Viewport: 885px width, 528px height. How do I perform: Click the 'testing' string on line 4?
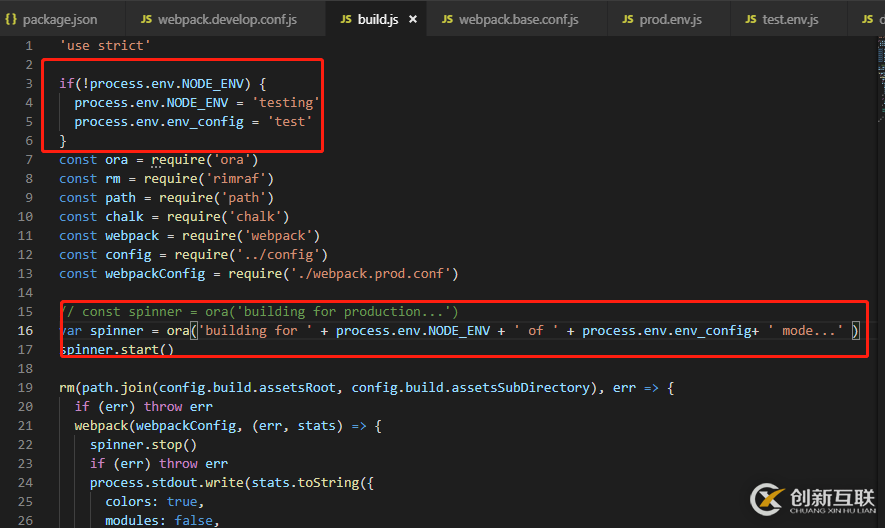click(286, 103)
